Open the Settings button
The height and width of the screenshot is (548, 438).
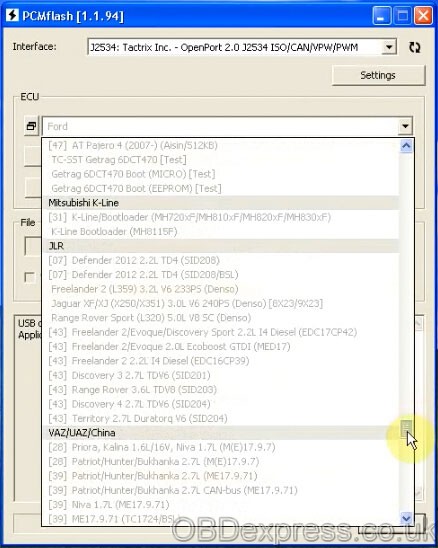[x=378, y=75]
